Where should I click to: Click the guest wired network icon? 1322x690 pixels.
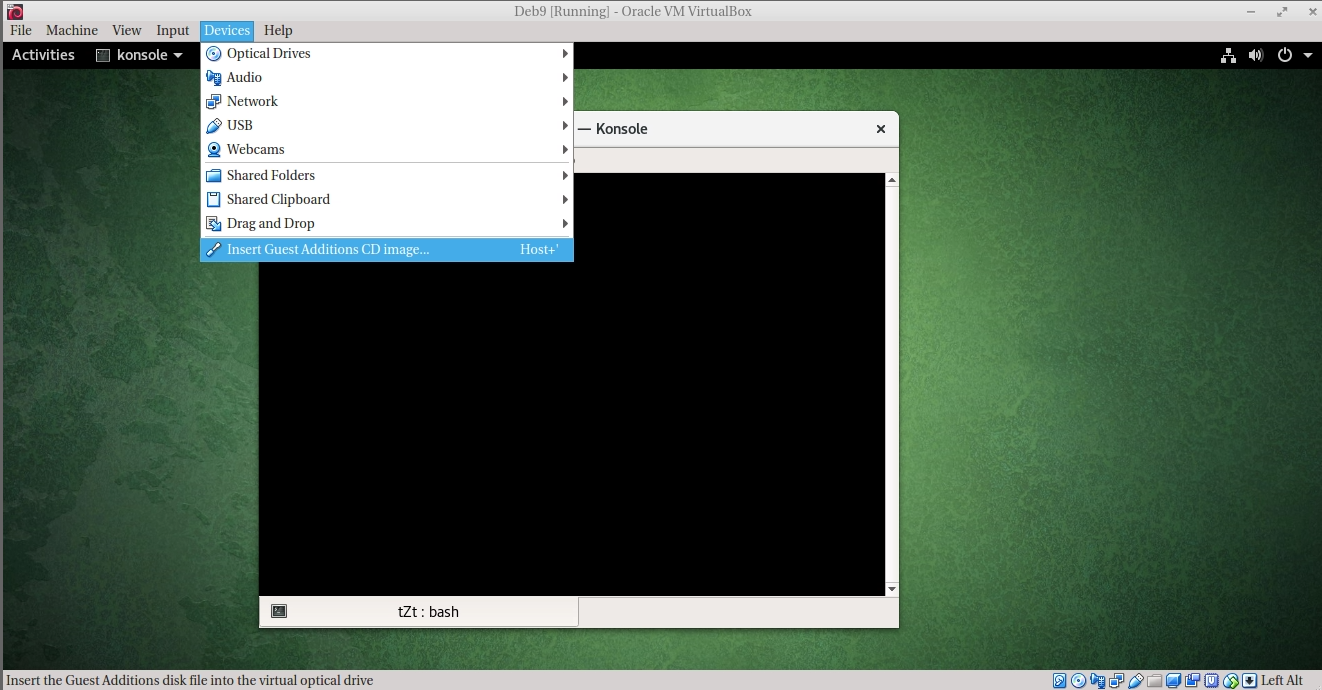coord(1228,55)
